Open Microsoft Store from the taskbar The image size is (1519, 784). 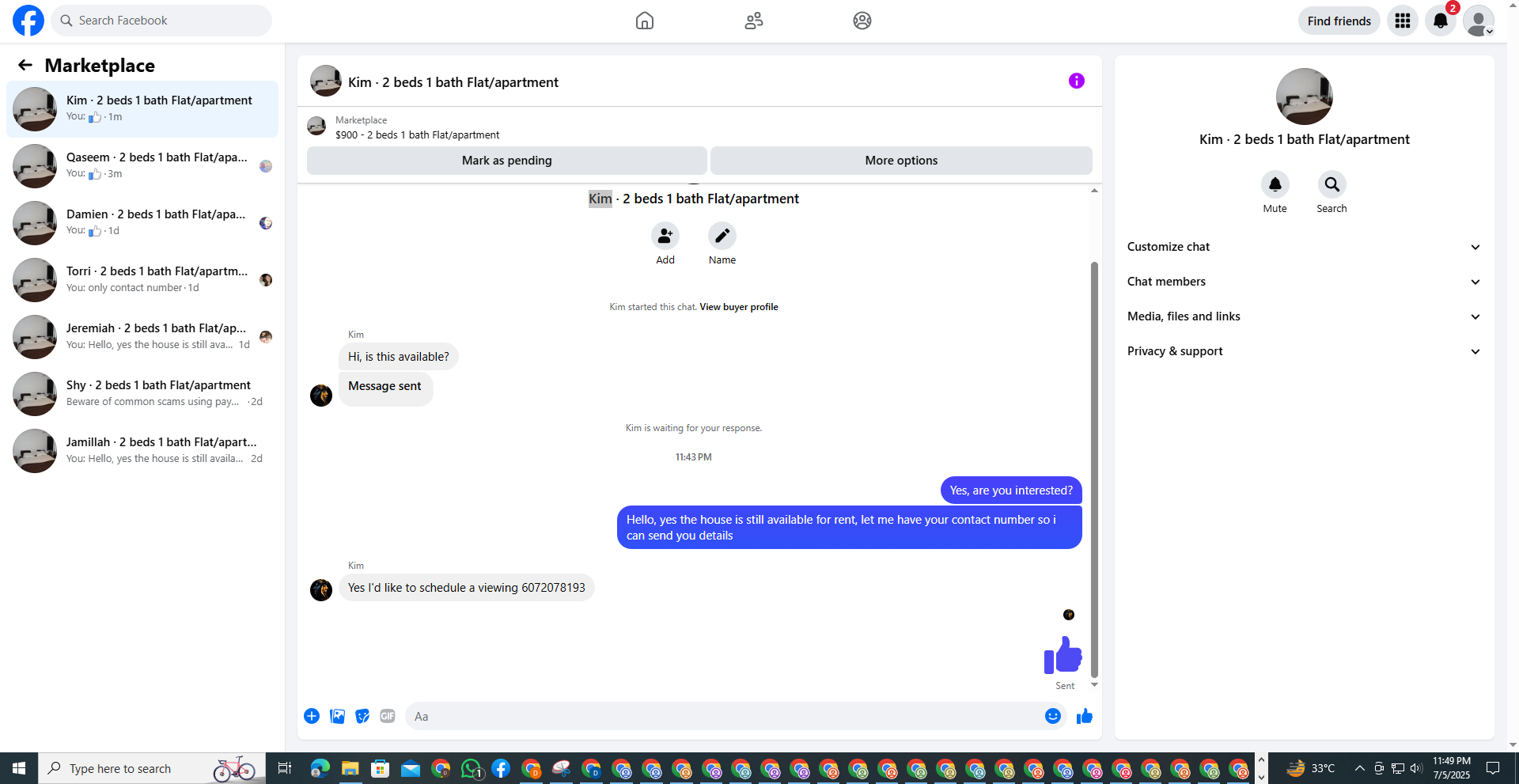click(x=381, y=768)
